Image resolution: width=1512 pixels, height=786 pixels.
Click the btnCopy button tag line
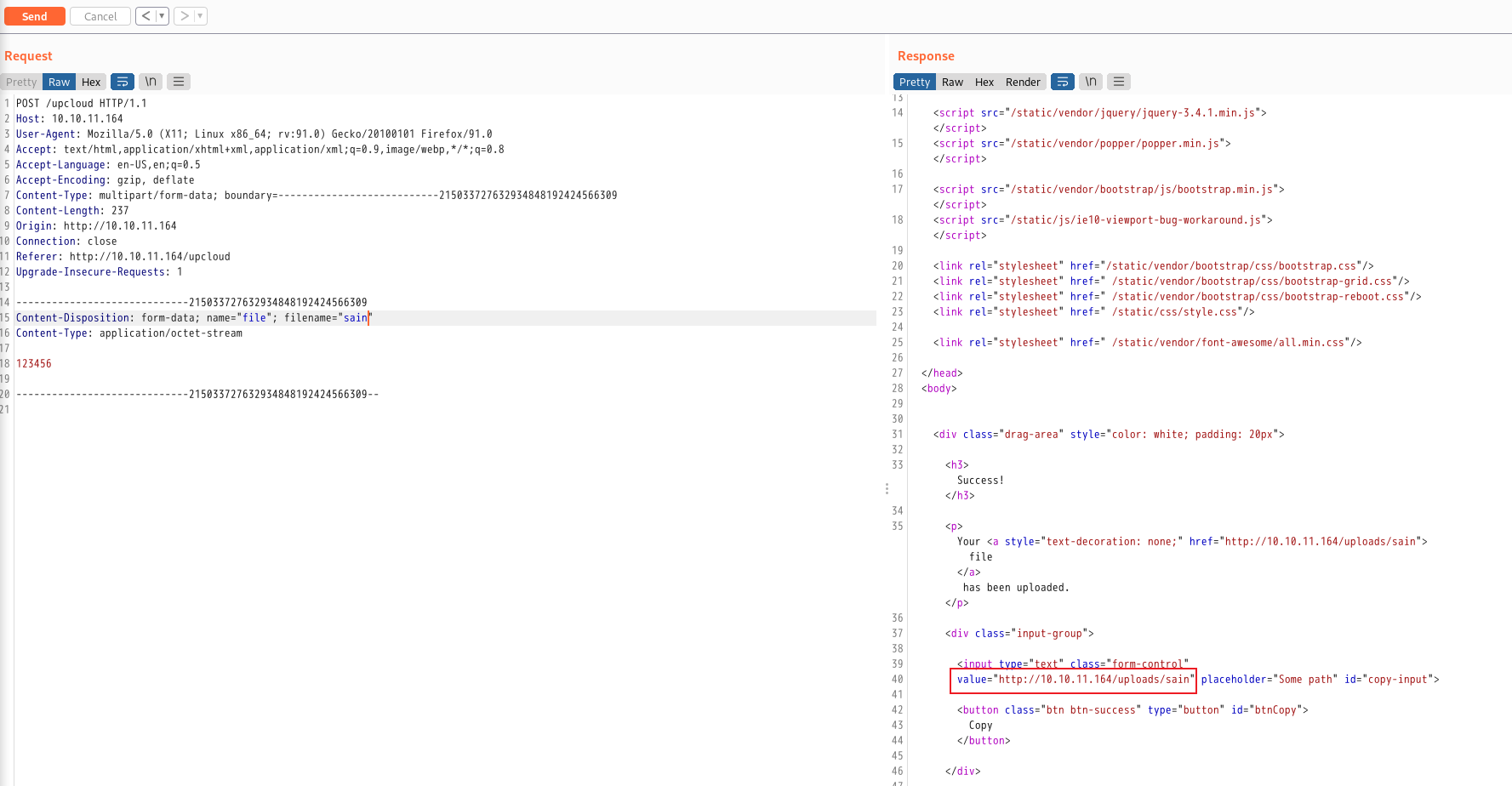pyautogui.click(x=1133, y=710)
